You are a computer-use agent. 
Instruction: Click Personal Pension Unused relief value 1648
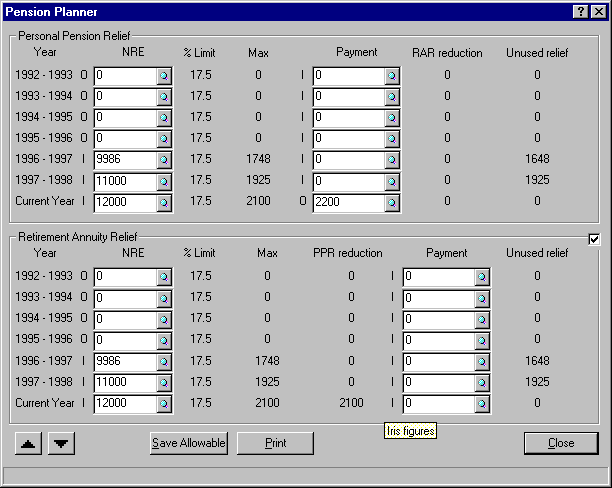[537, 159]
